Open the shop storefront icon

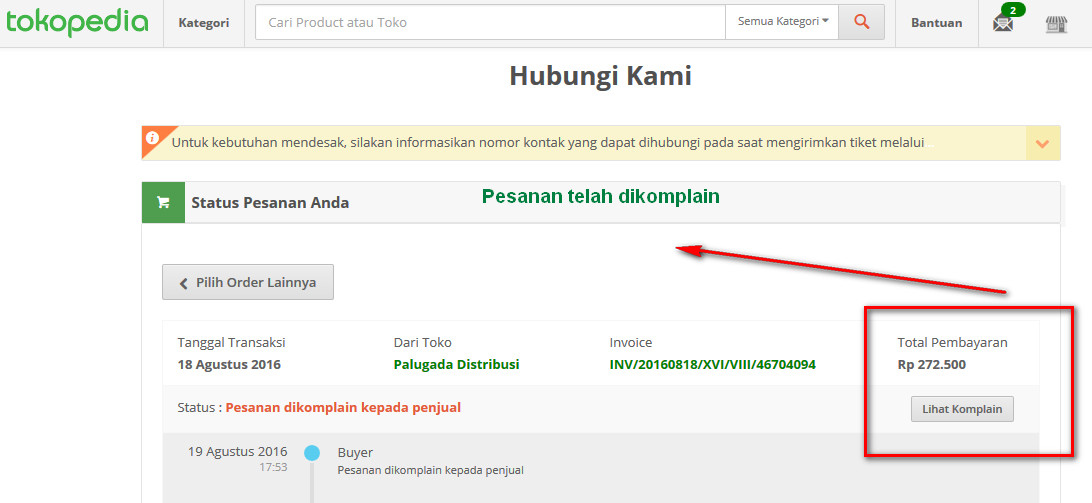[1056, 24]
